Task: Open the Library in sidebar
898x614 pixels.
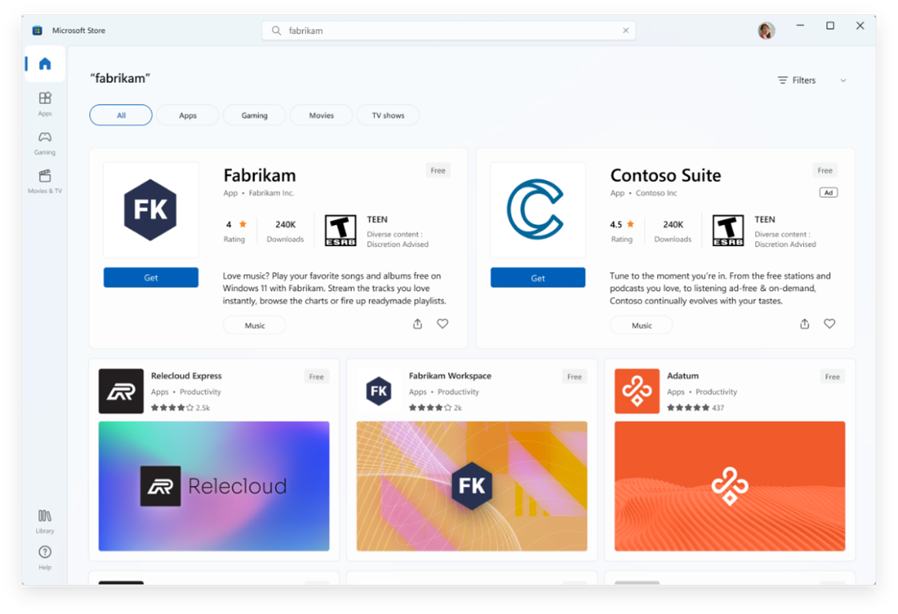Action: point(45,521)
